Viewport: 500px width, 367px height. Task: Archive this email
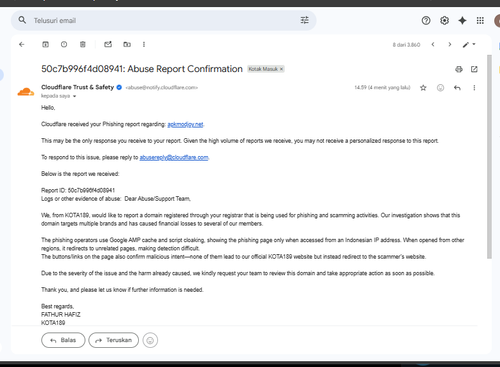pyautogui.click(x=45, y=44)
